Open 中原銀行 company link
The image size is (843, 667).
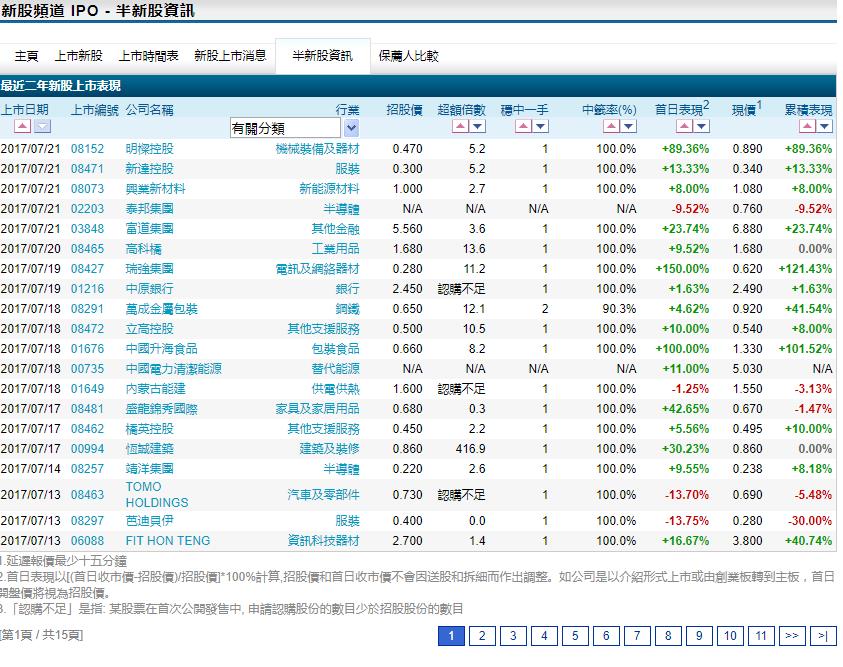[x=149, y=289]
